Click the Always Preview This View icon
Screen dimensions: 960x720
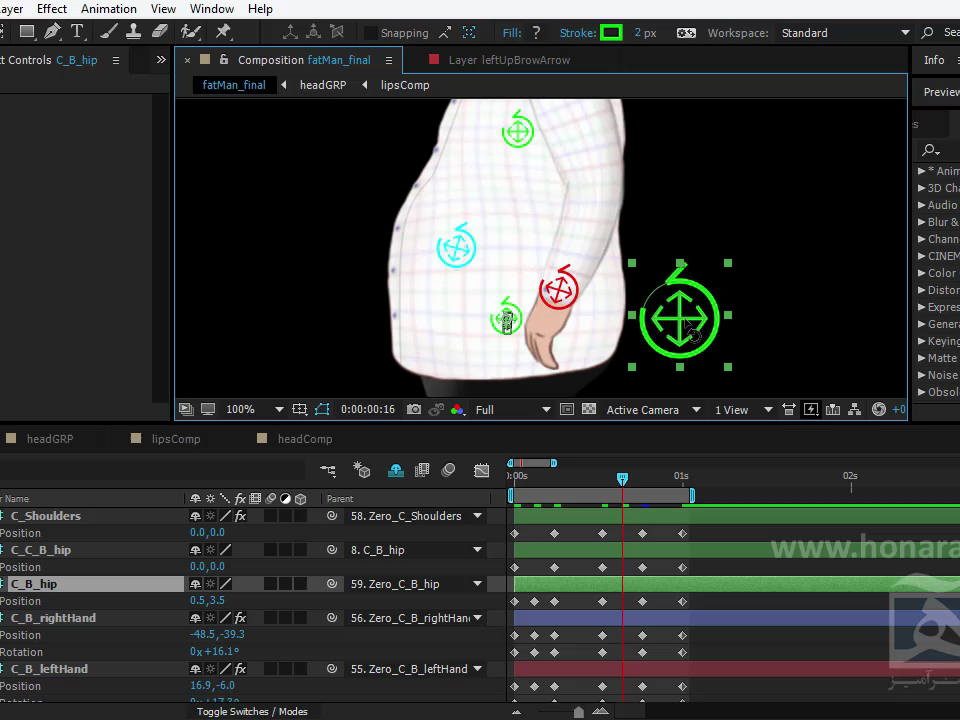pos(186,409)
